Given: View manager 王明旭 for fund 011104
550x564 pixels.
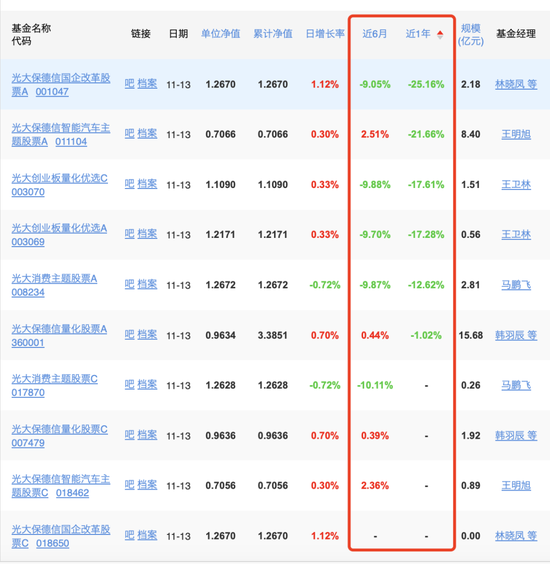Looking at the screenshot, I should [516, 135].
